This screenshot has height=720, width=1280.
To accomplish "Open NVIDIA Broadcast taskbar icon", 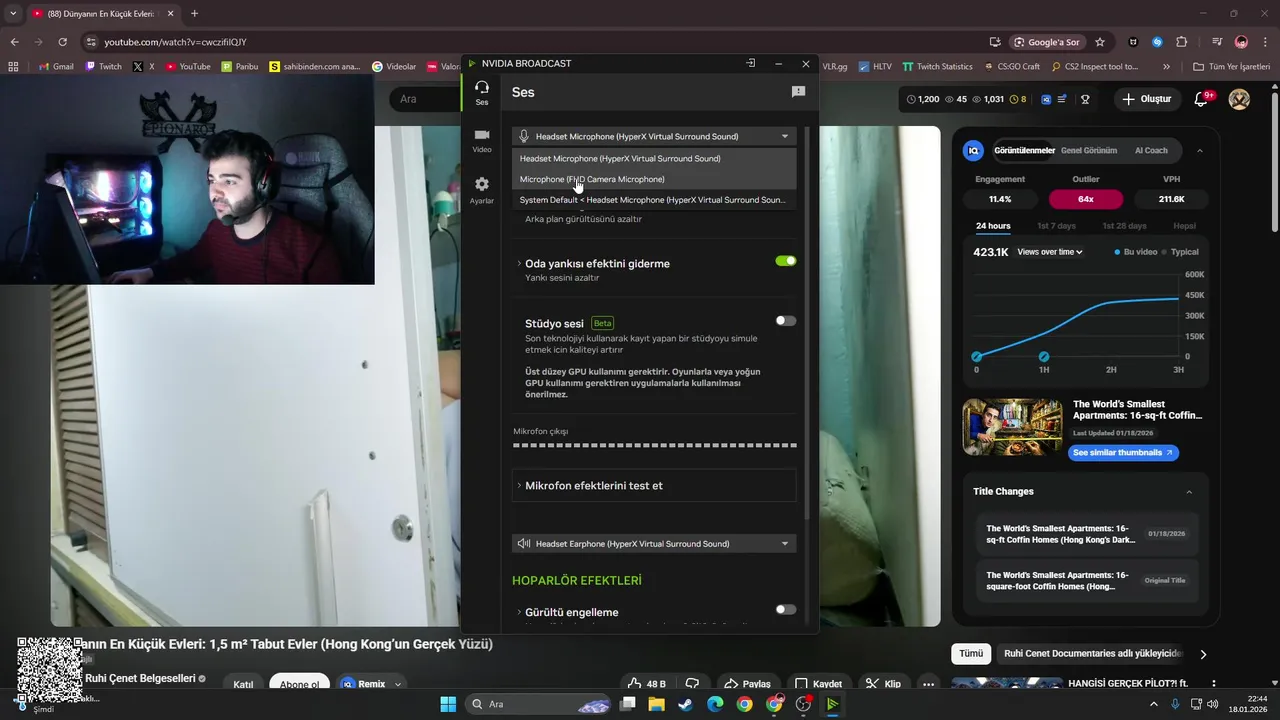I will click(832, 704).
